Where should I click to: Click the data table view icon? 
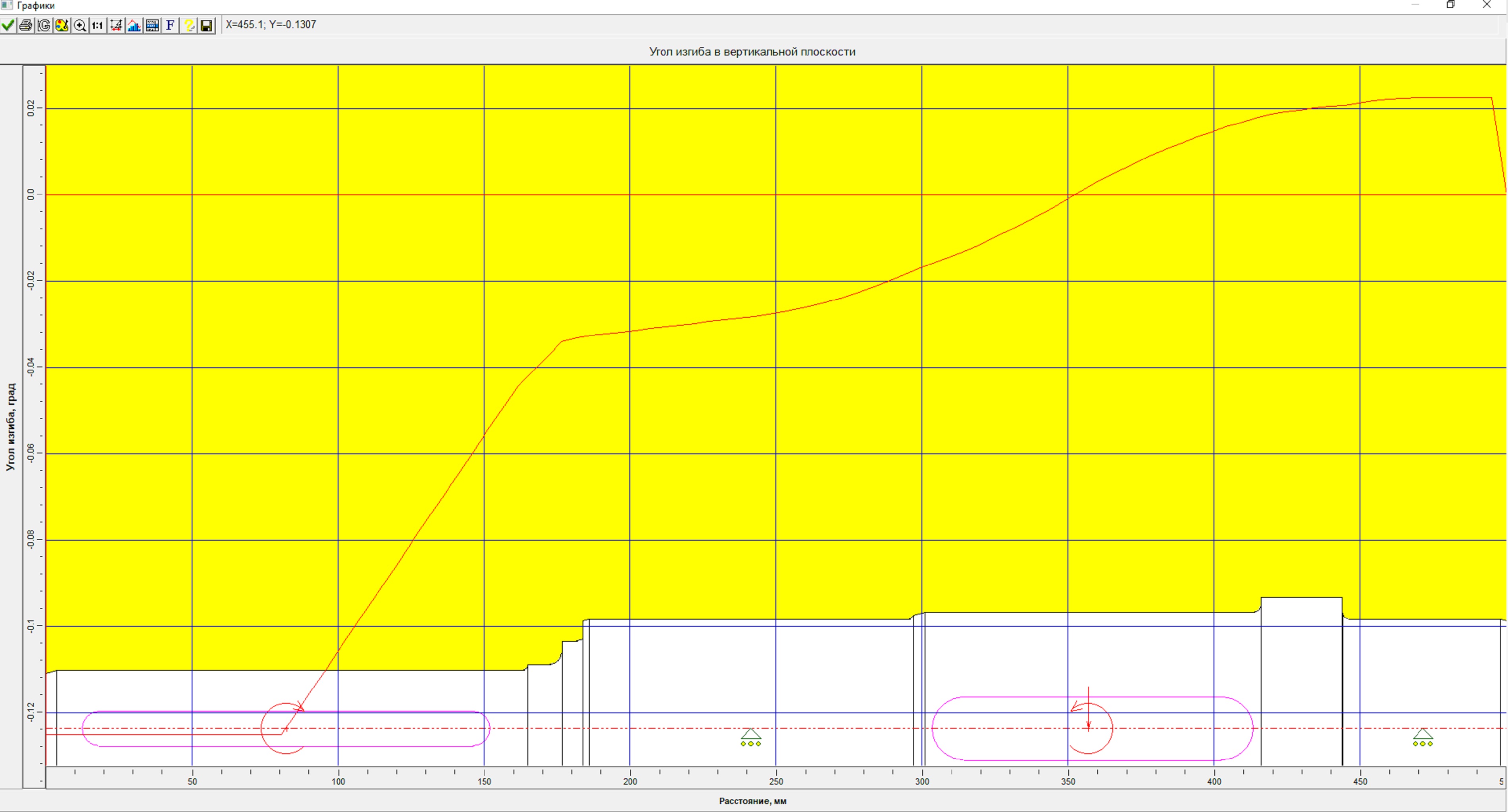click(x=152, y=25)
